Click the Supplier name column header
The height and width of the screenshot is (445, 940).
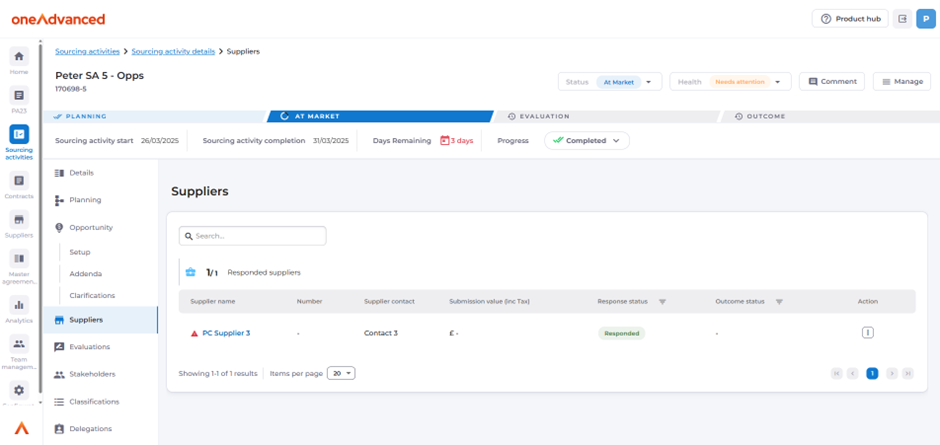point(213,302)
